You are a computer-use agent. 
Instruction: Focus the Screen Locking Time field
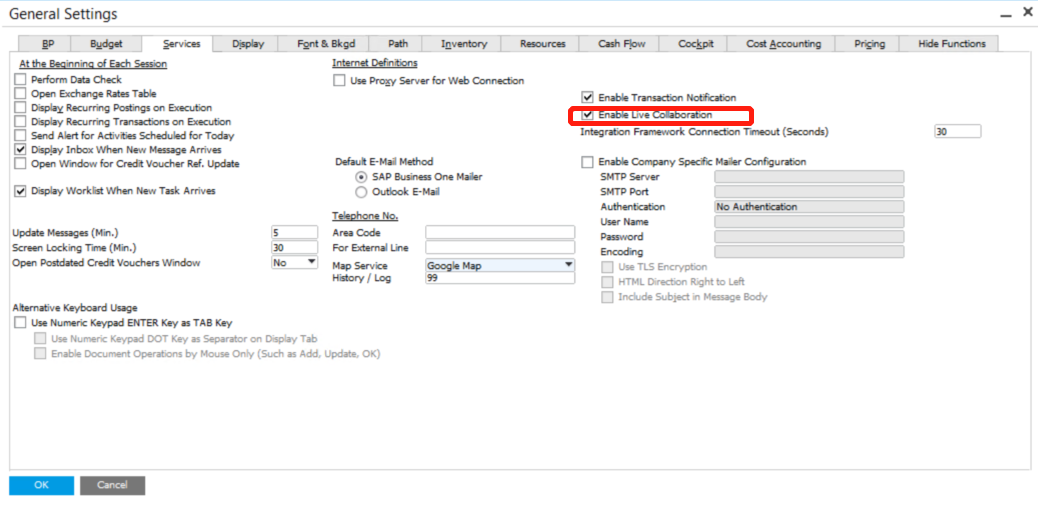294,248
